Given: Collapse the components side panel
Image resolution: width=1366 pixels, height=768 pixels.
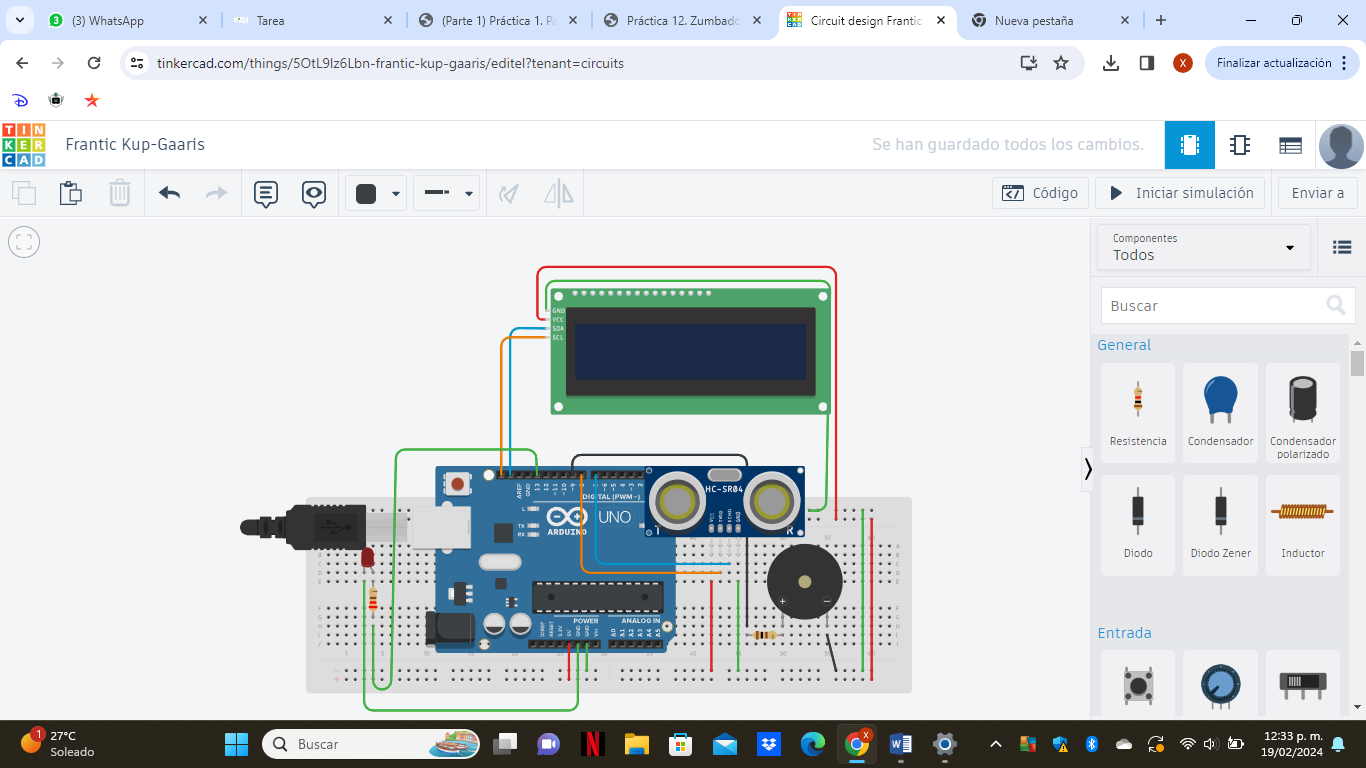Looking at the screenshot, I should click(1088, 469).
